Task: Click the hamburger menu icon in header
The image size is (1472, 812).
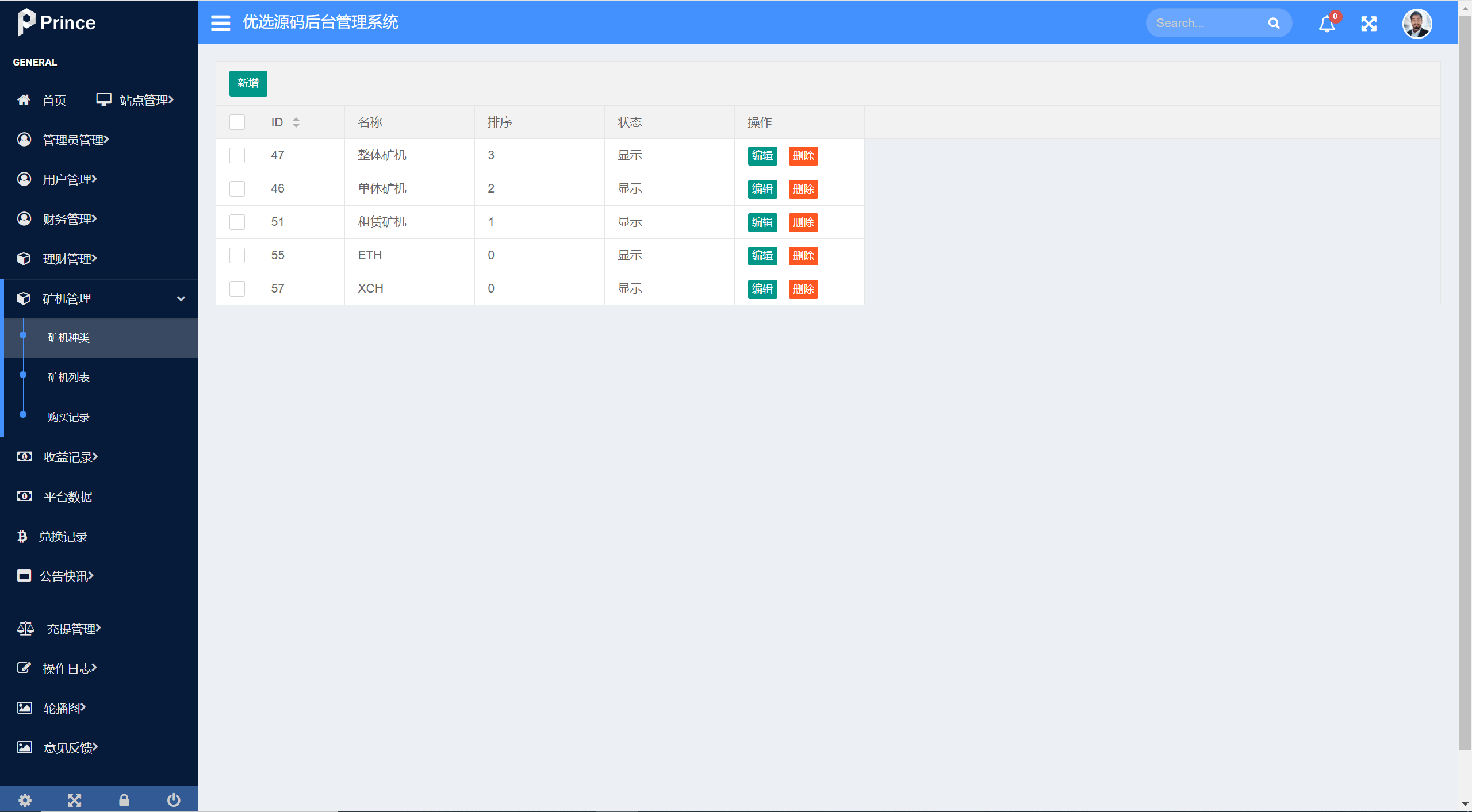Action: 220,23
